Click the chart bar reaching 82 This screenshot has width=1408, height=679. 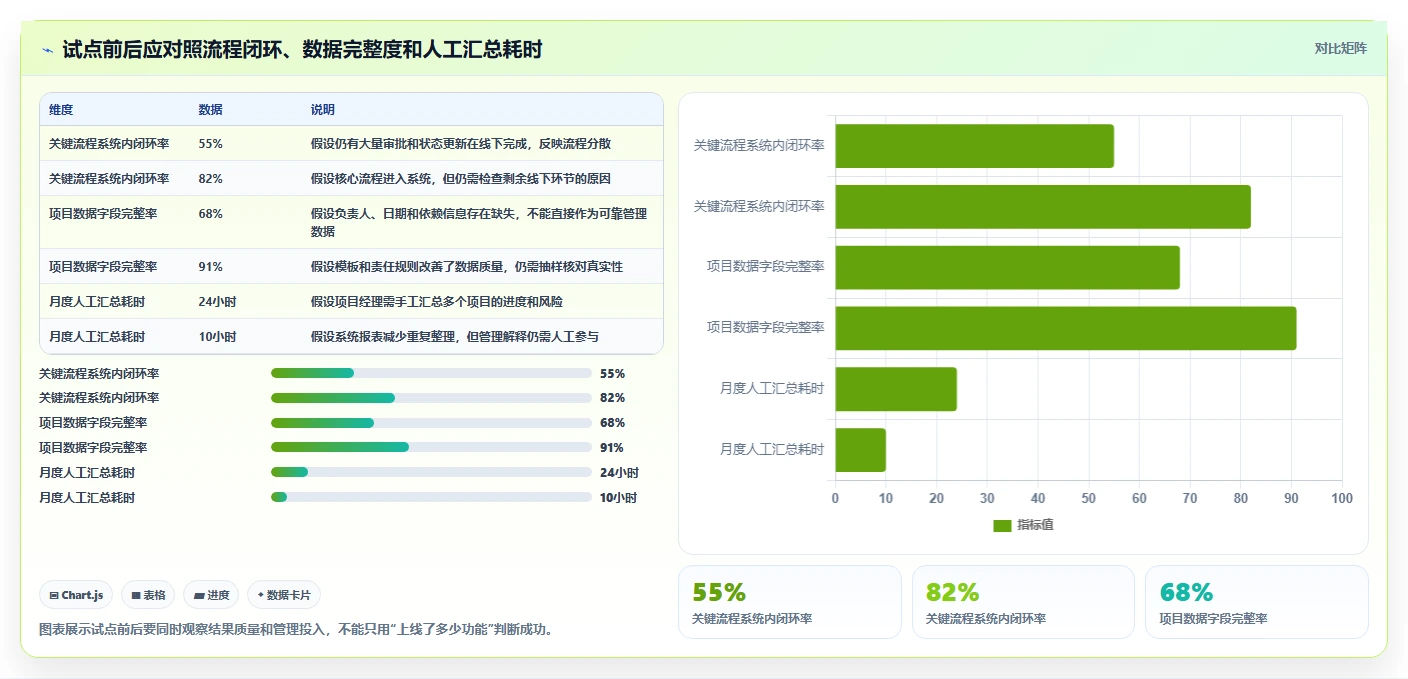point(1043,207)
